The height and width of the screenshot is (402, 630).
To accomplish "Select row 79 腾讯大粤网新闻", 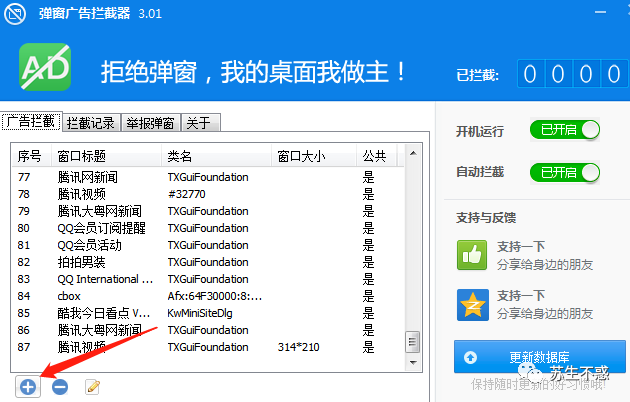I will pyautogui.click(x=208, y=211).
